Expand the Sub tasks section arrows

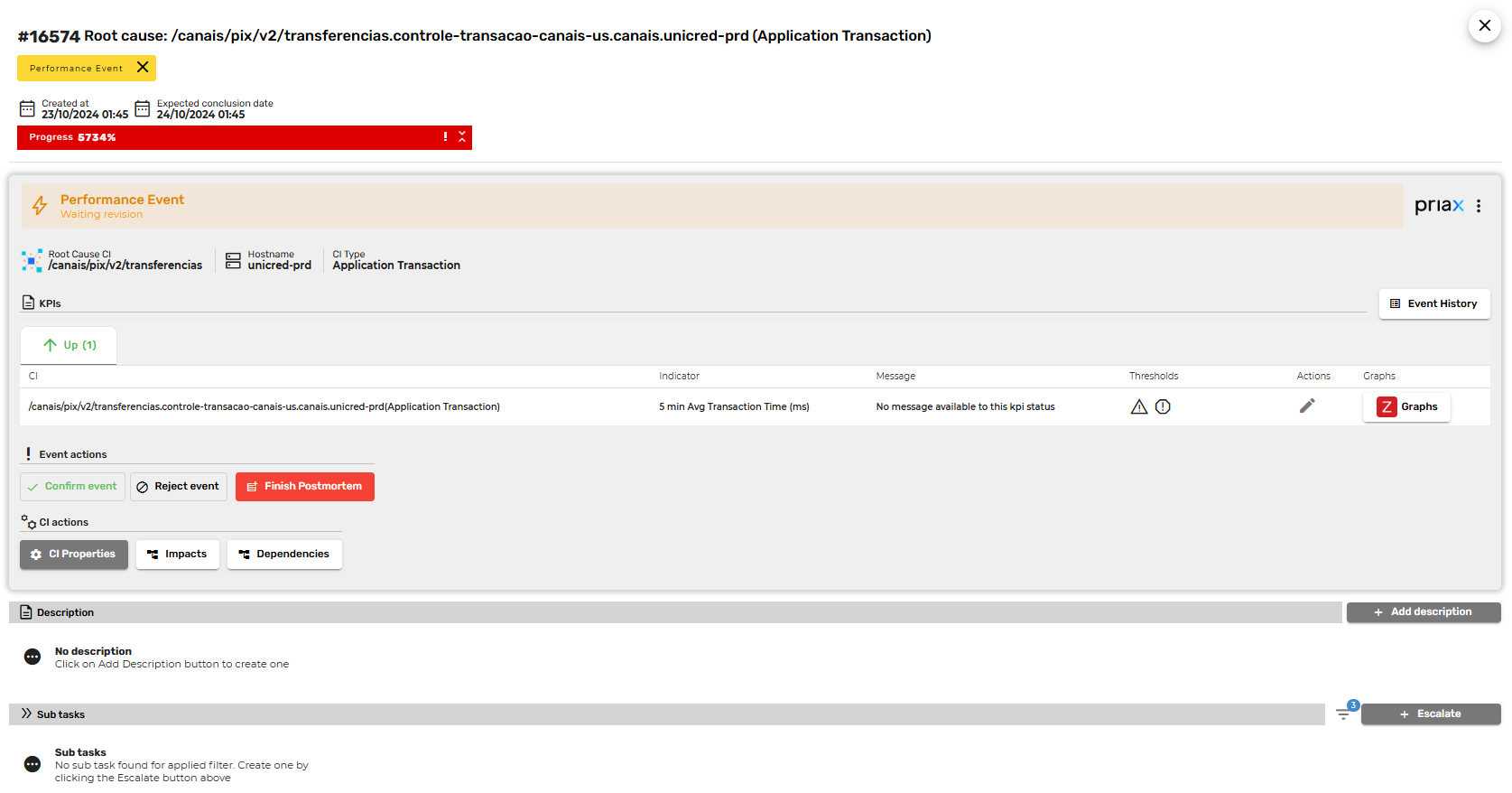pyautogui.click(x=26, y=714)
